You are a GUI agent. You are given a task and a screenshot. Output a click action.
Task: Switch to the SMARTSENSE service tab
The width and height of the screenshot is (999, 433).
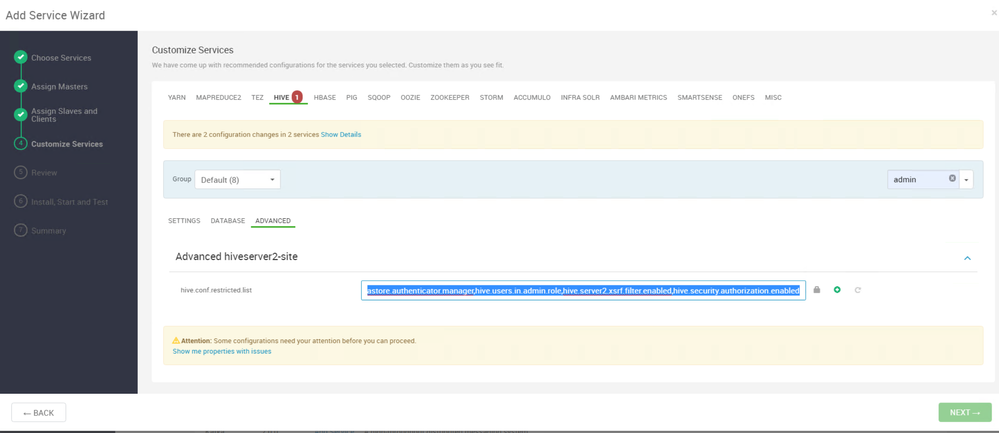pyautogui.click(x=700, y=97)
